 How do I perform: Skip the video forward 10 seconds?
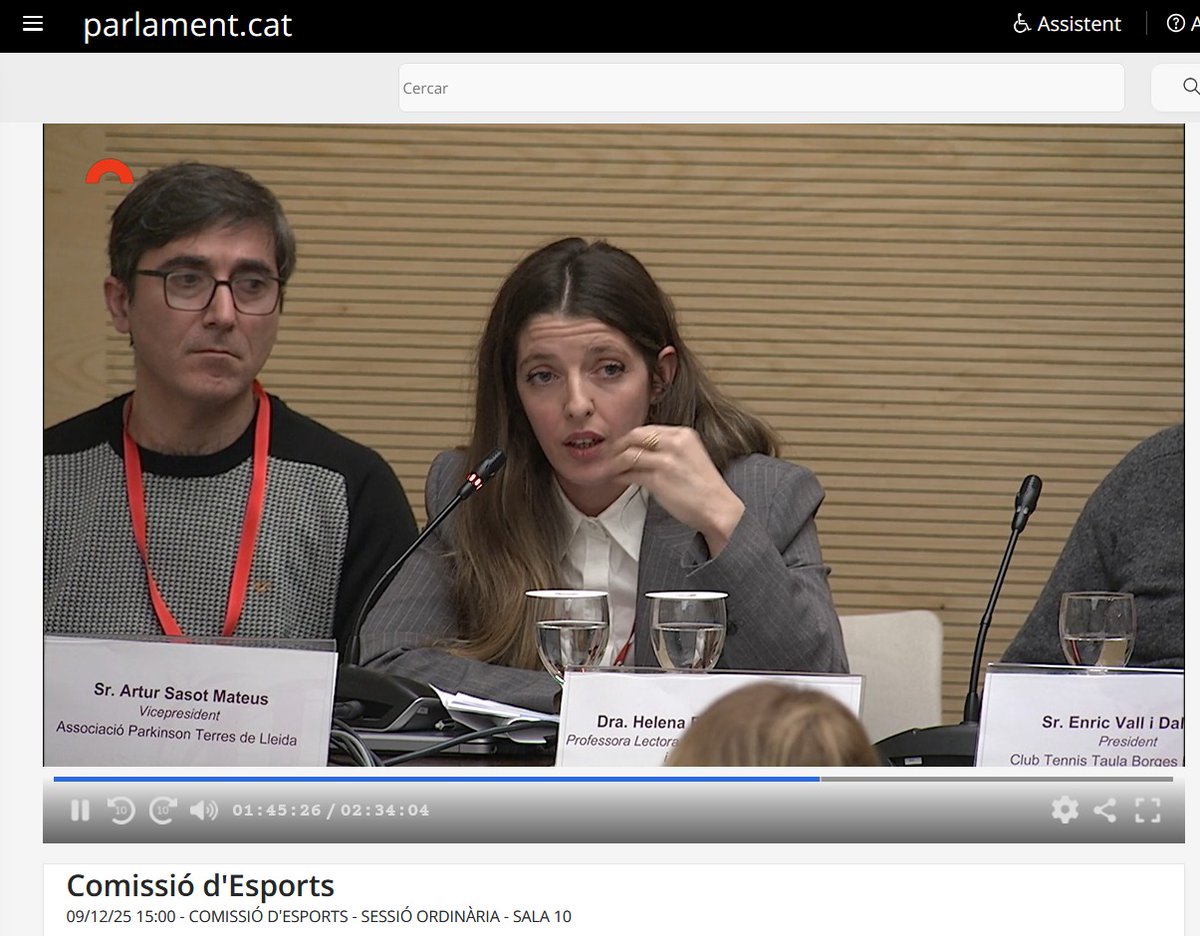[163, 811]
